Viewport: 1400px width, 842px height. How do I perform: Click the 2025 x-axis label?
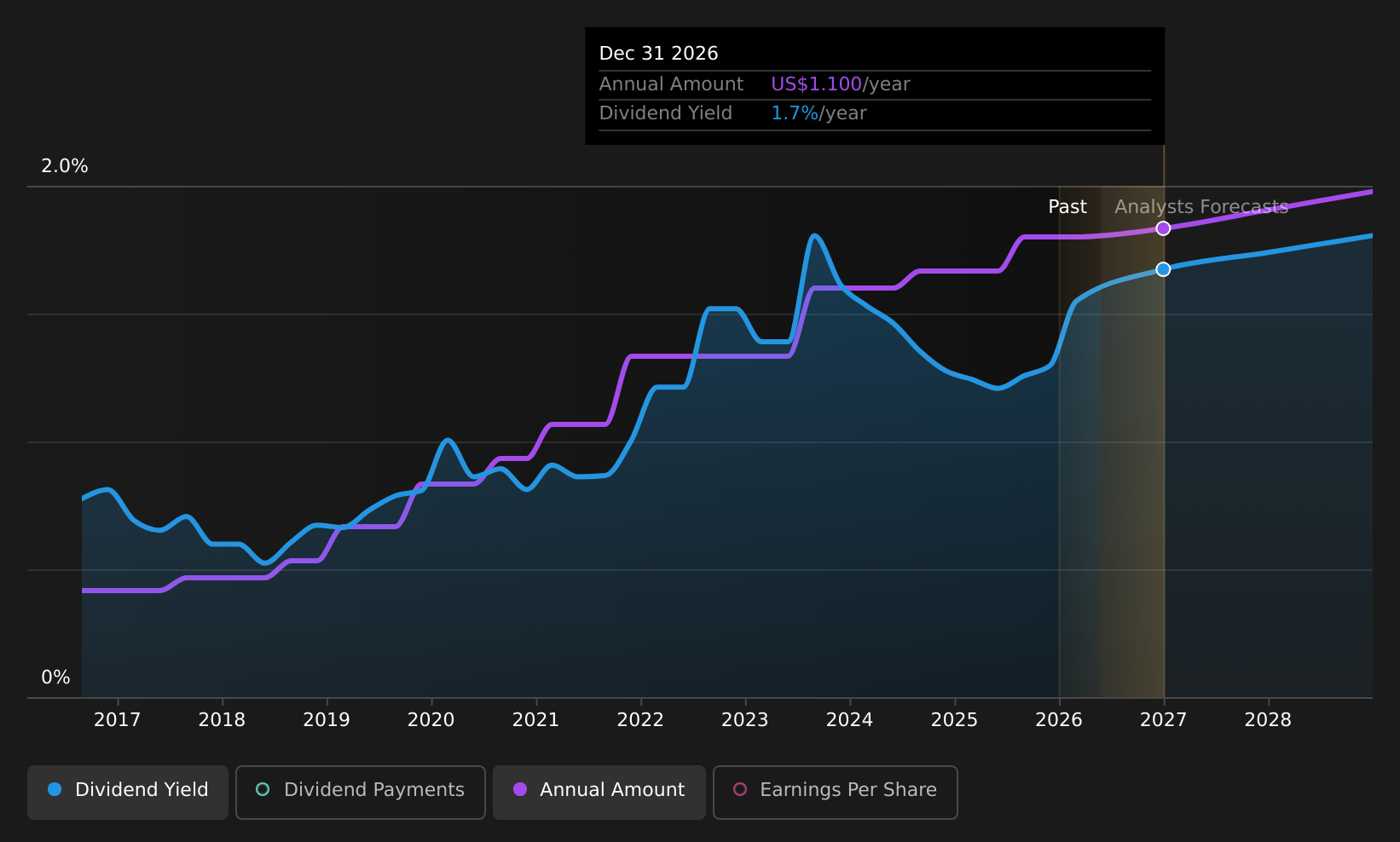point(954,720)
